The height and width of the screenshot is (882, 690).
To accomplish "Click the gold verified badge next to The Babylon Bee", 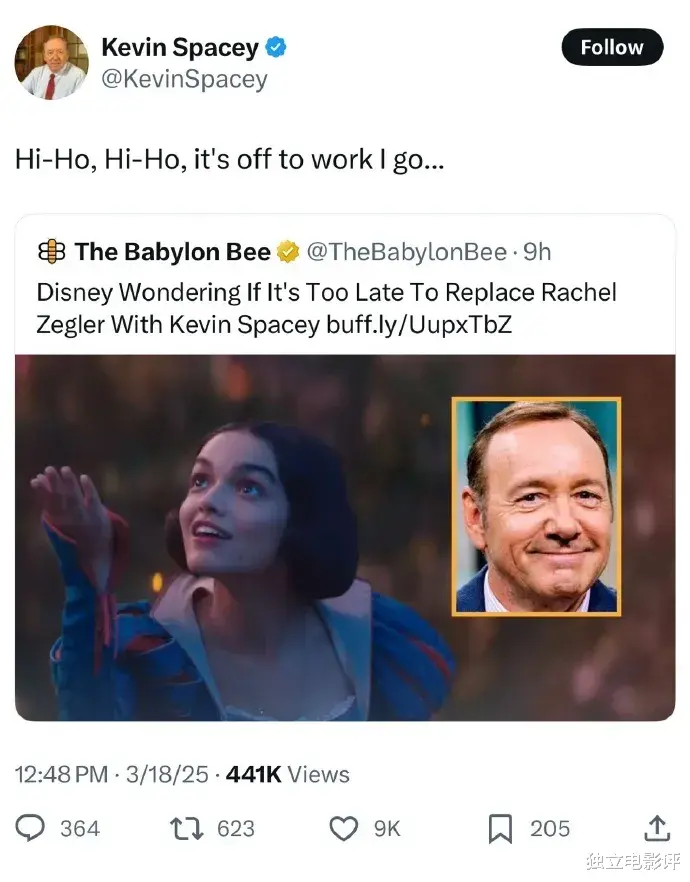I will pos(288,252).
